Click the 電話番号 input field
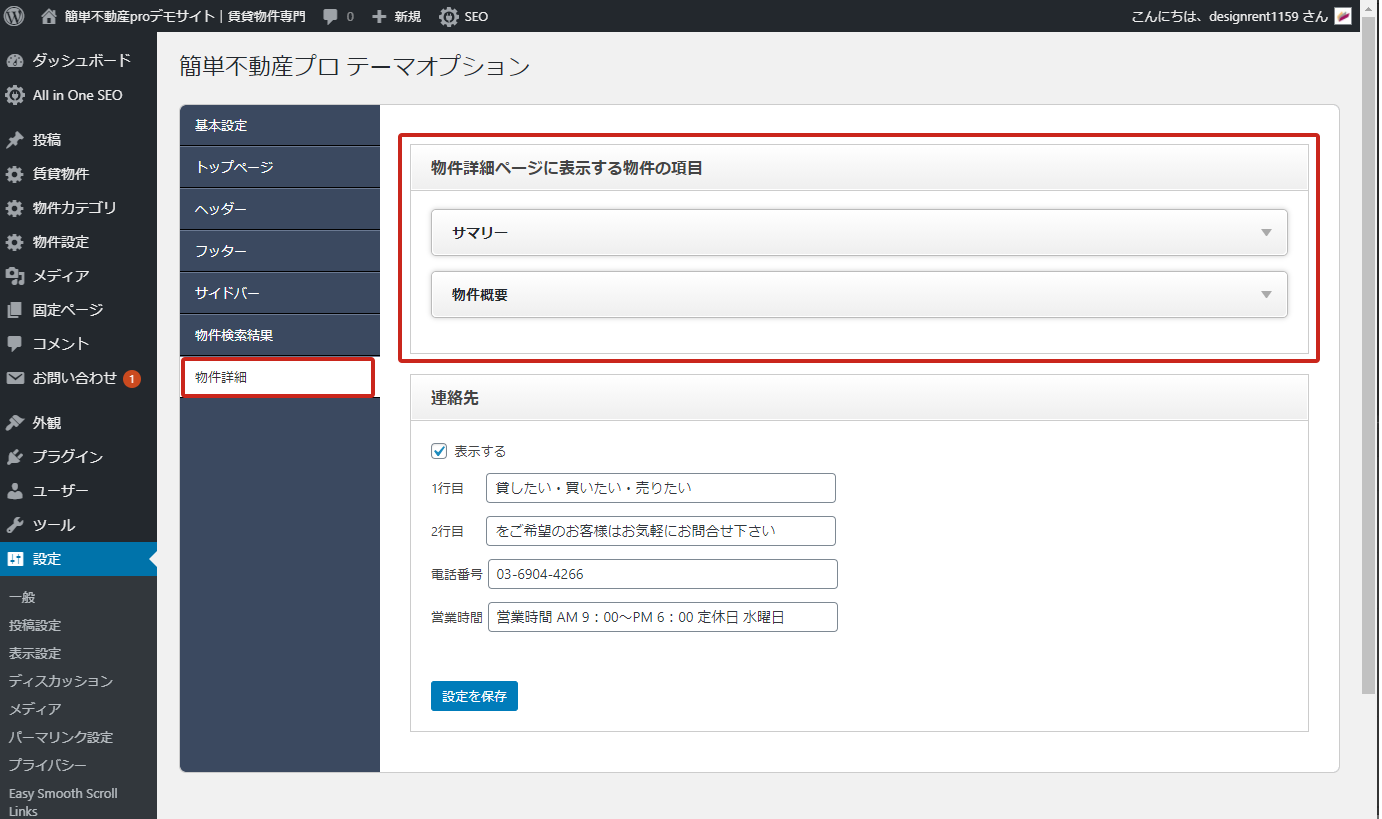This screenshot has width=1382, height=819. pyautogui.click(x=662, y=574)
